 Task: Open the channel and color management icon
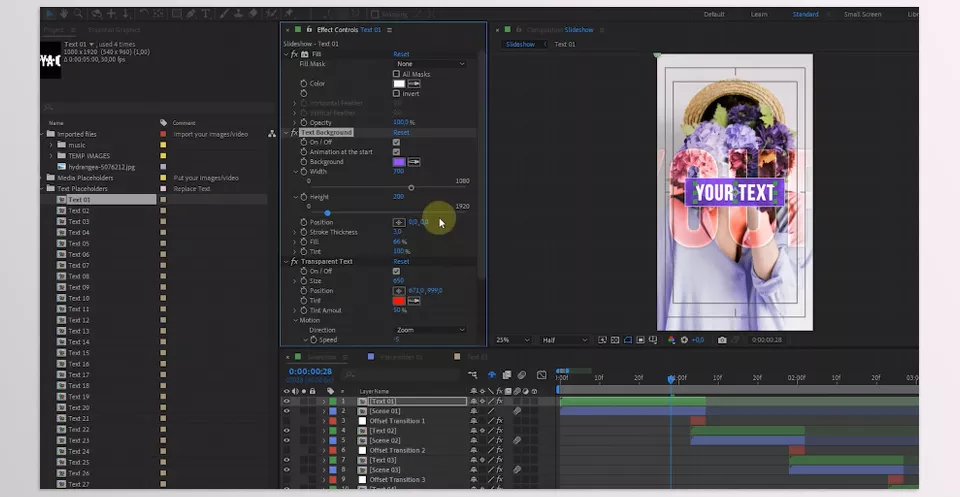point(672,340)
